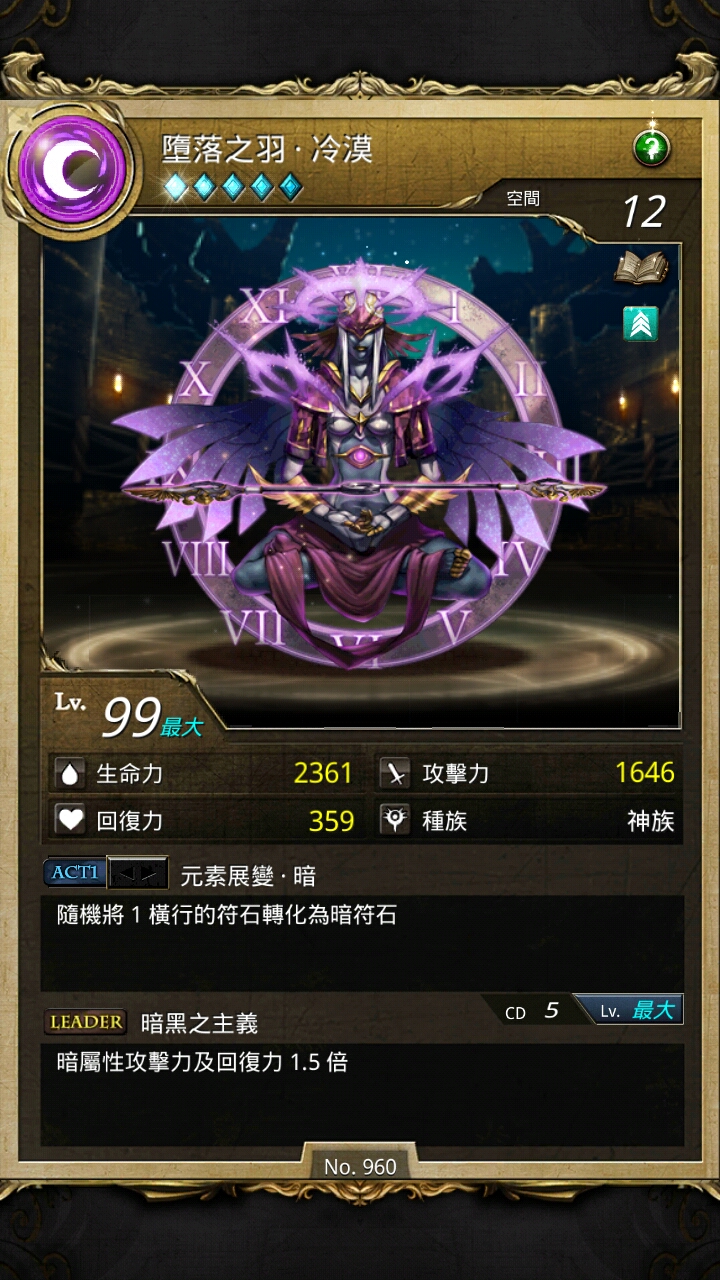
Task: Tap the race emblem icon beside 種族
Action: coord(397,821)
